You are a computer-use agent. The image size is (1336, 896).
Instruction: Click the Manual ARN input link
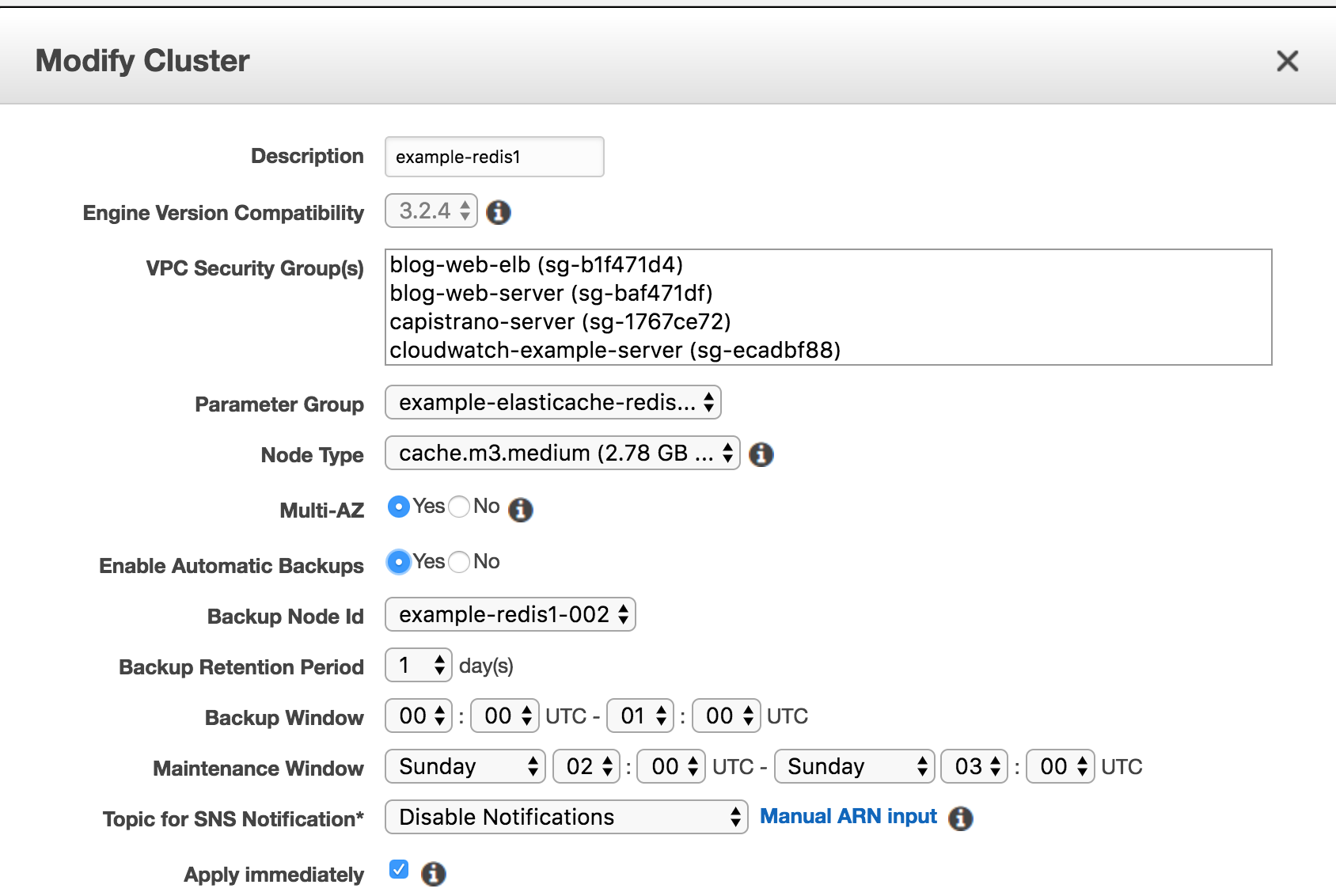[x=848, y=817]
